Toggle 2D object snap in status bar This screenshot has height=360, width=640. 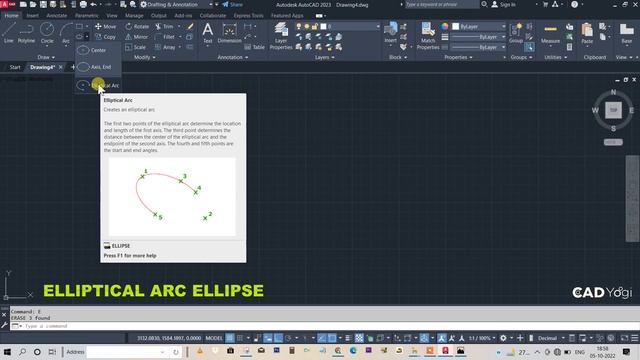click(332, 338)
